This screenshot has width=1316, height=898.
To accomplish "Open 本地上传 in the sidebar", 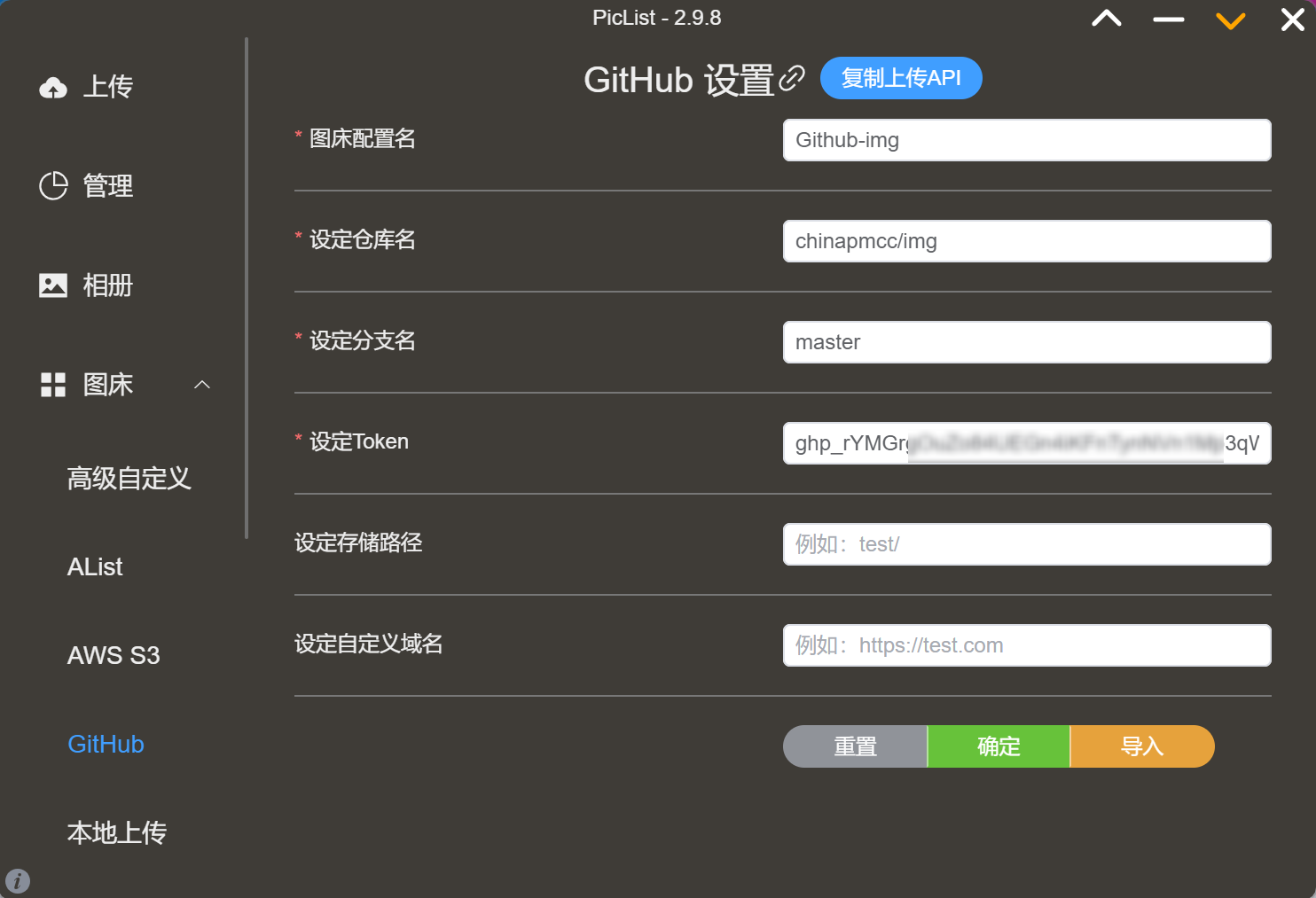I will [x=117, y=833].
